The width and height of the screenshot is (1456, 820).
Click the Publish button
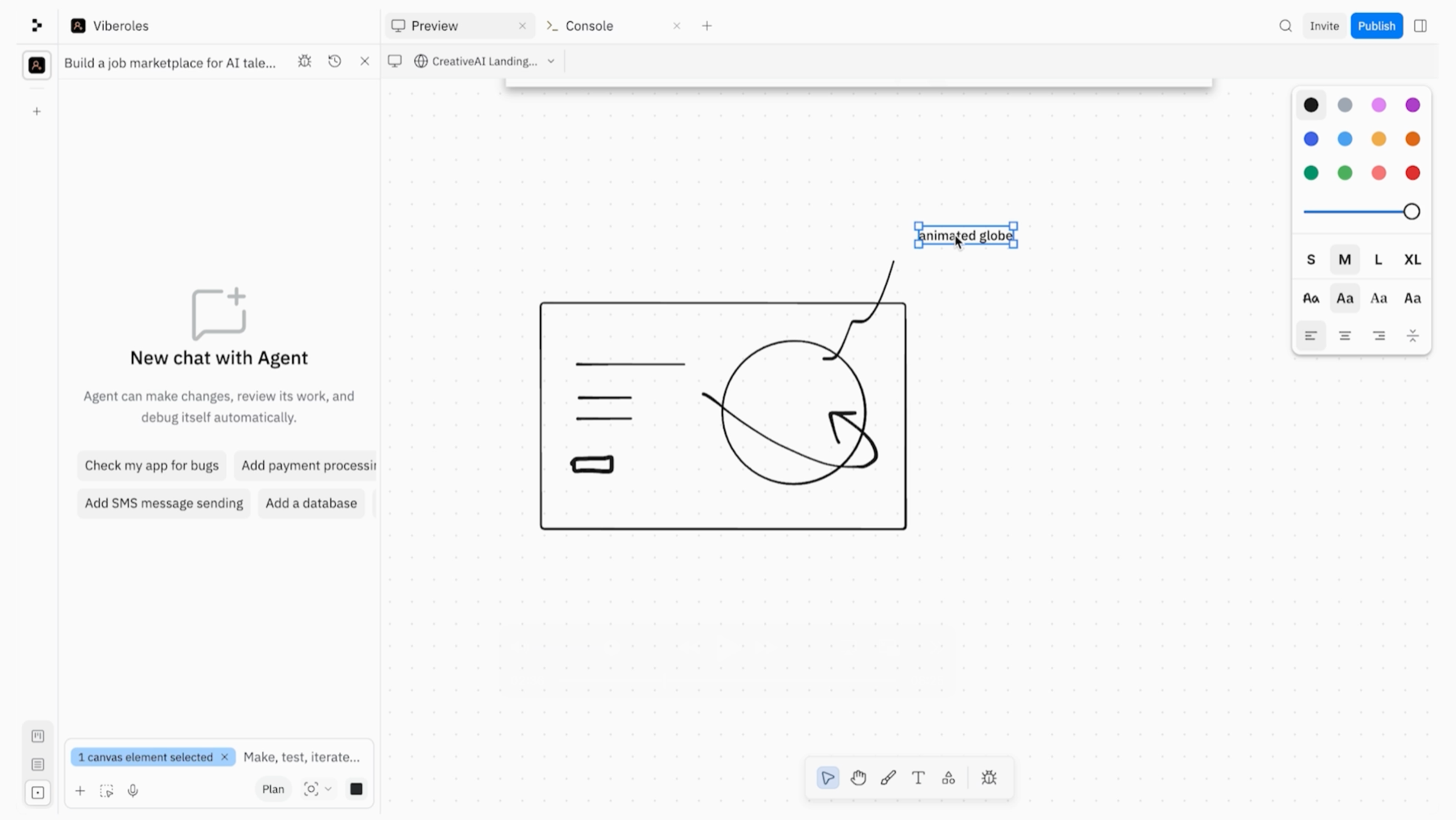1376,26
